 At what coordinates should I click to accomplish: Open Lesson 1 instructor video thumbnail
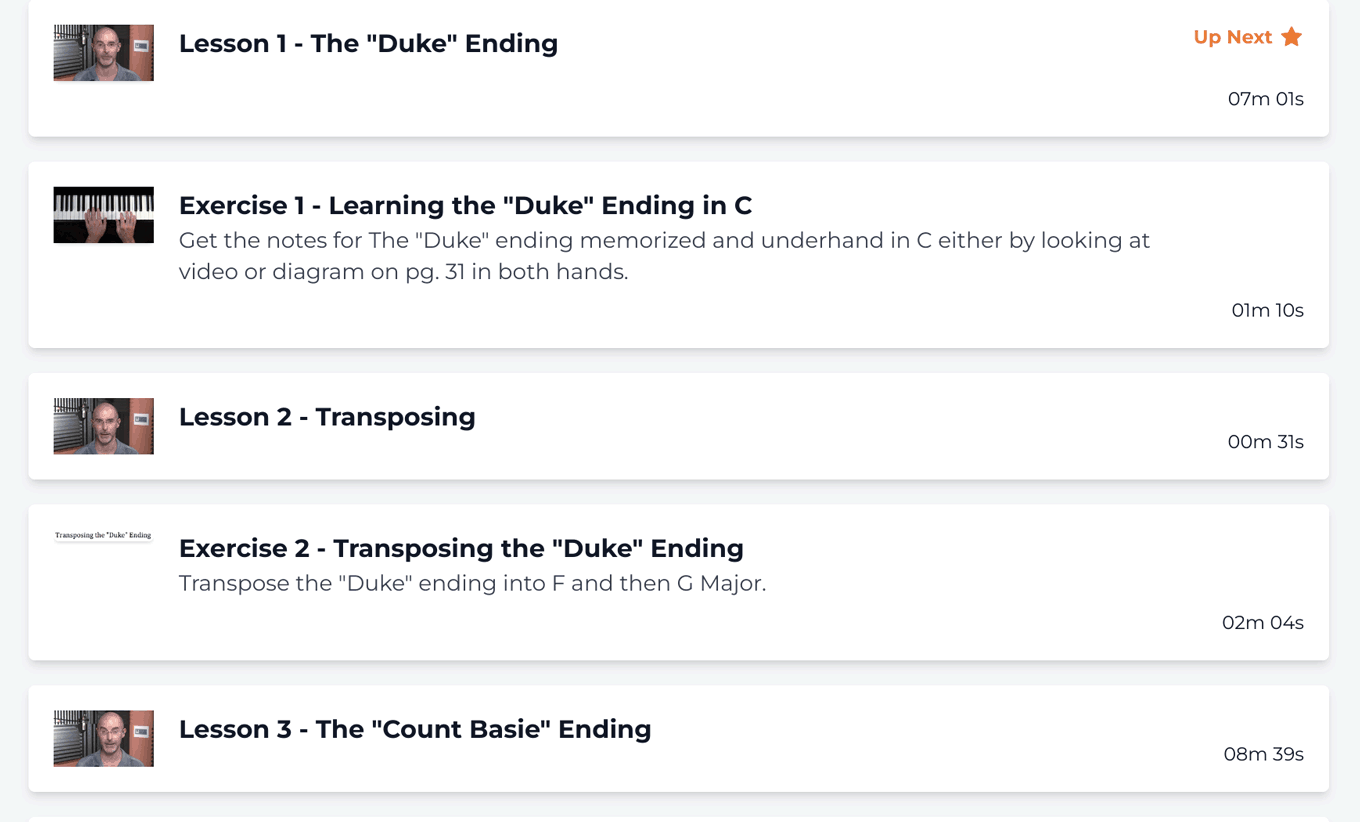click(103, 53)
